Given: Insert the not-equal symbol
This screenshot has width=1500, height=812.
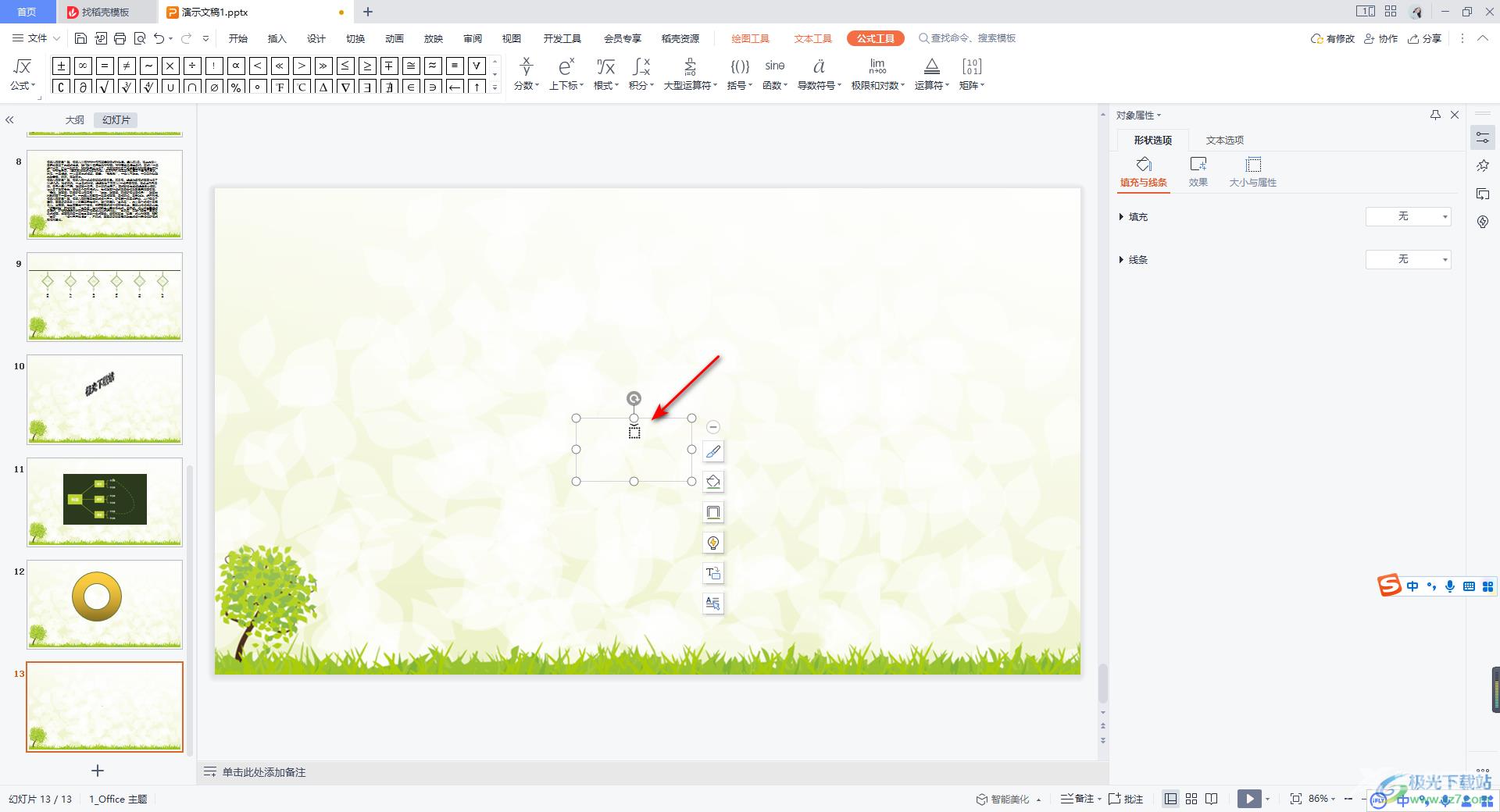Looking at the screenshot, I should (127, 66).
